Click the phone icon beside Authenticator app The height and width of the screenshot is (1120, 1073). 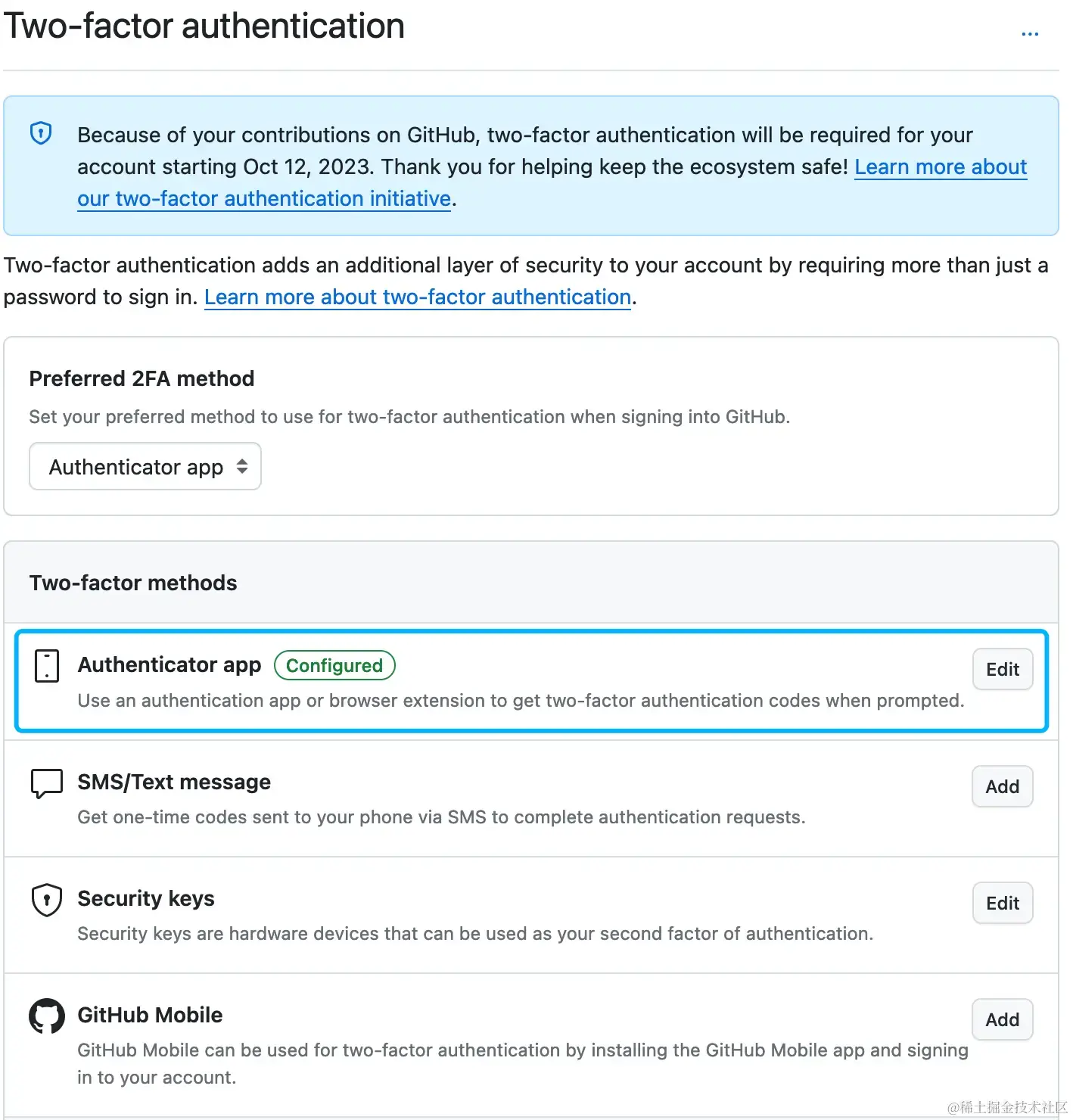tap(47, 666)
